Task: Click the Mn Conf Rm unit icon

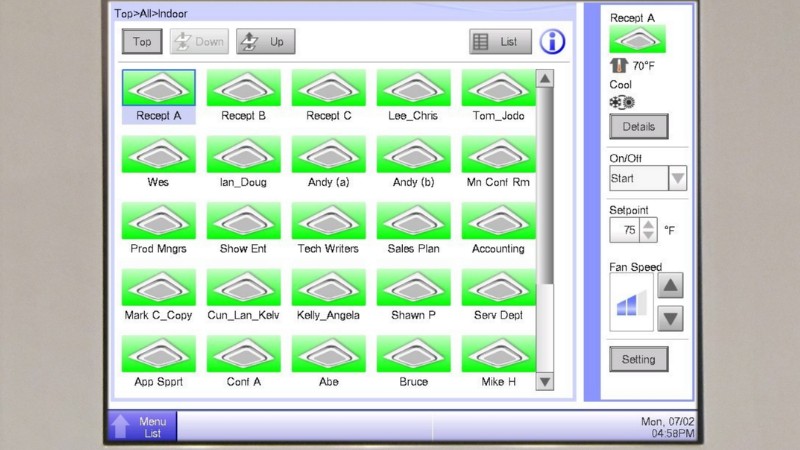Action: pos(498,155)
